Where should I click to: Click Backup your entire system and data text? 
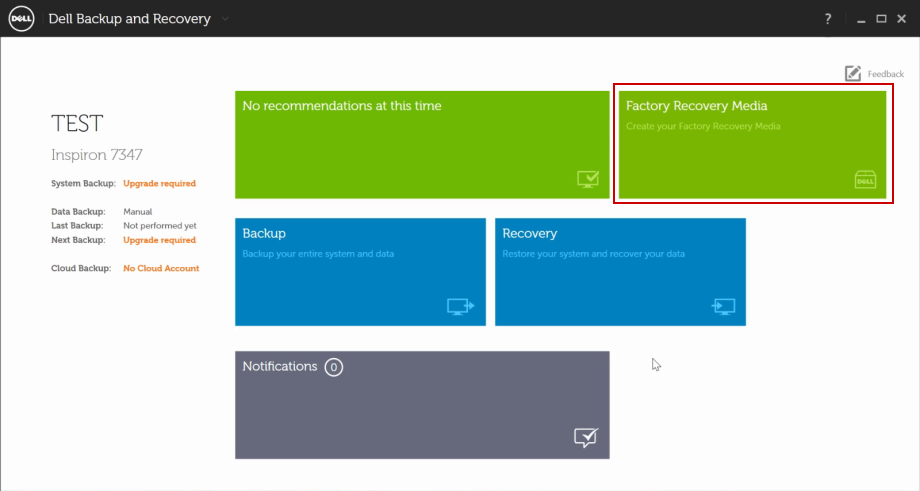318,254
